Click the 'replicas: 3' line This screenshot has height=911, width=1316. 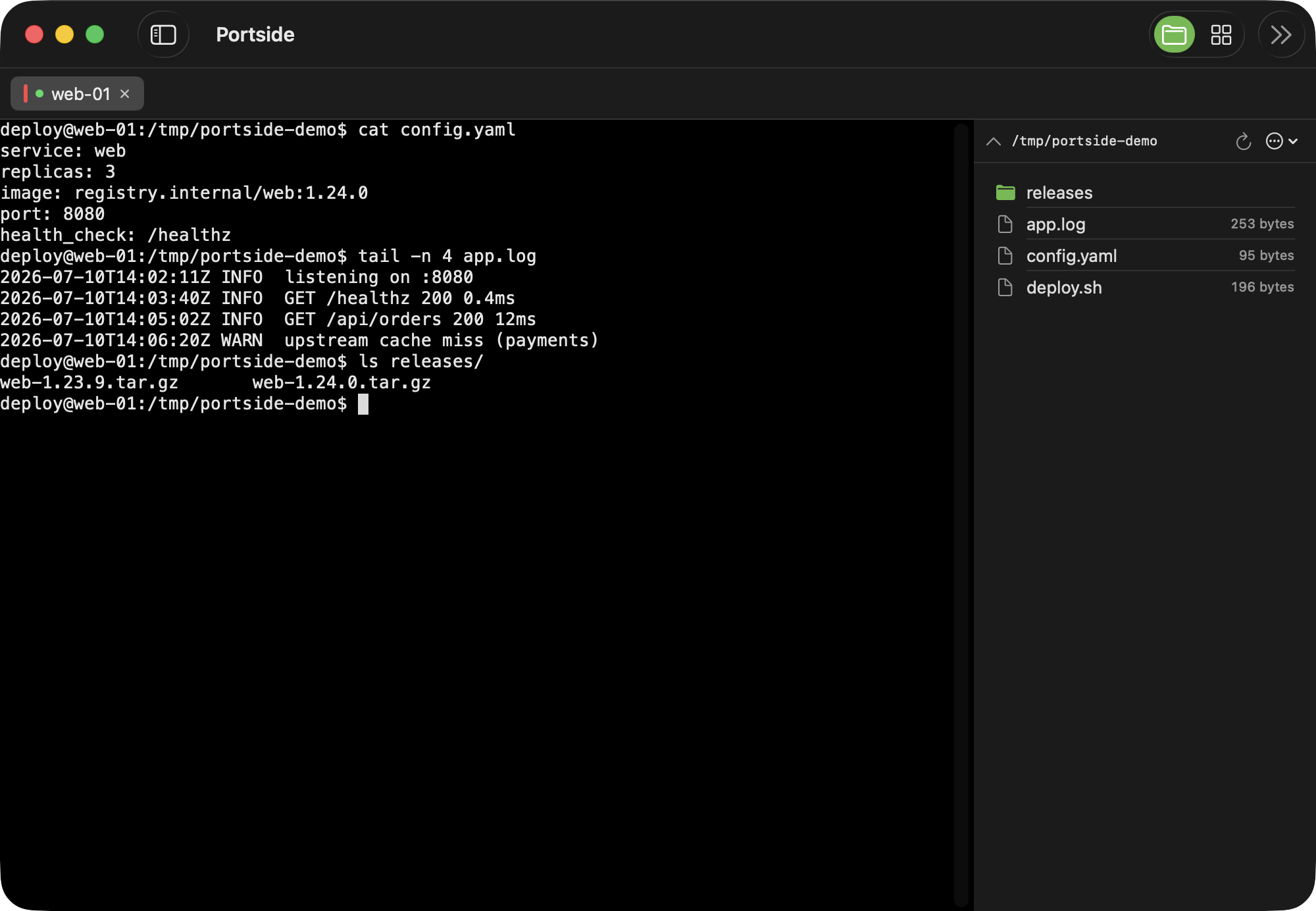click(x=58, y=172)
